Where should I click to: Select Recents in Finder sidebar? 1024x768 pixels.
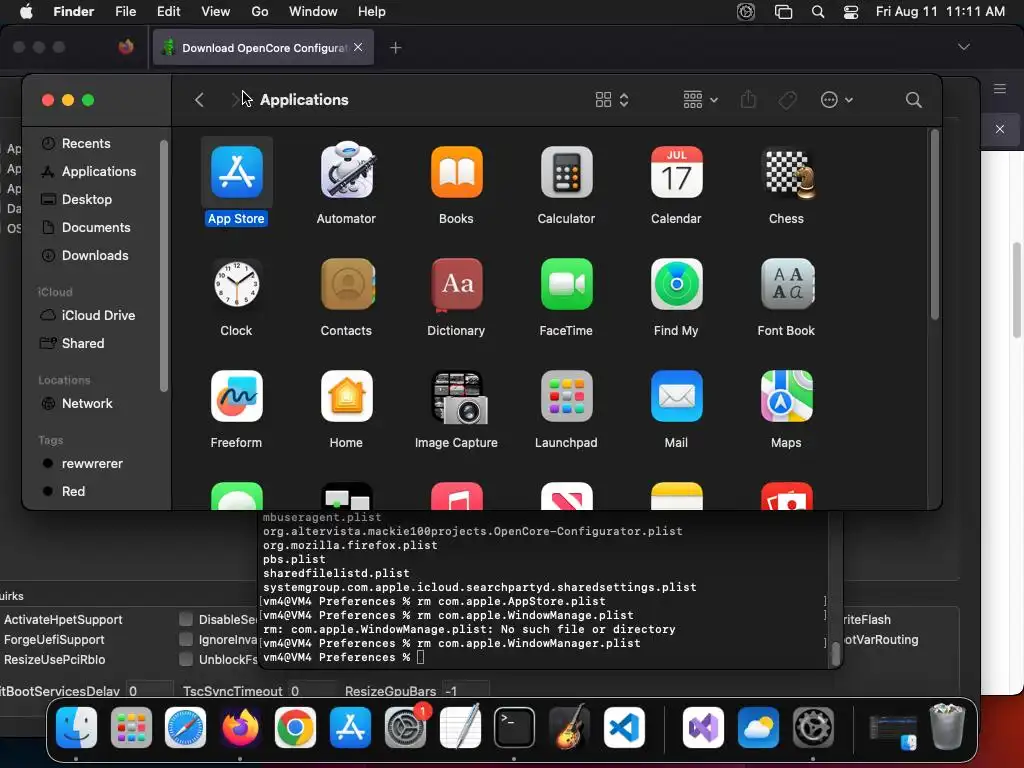(x=86, y=144)
